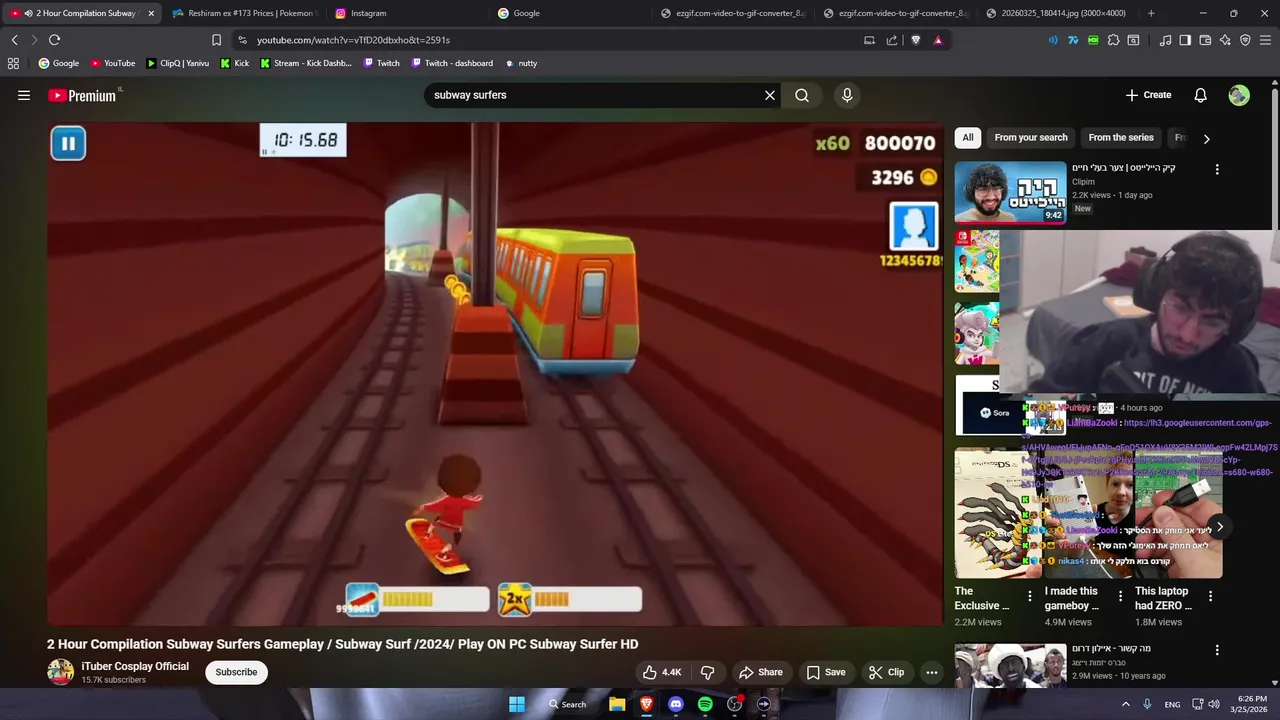Select 'From your search' filter chip
1280x720 pixels.
[x=1031, y=138]
